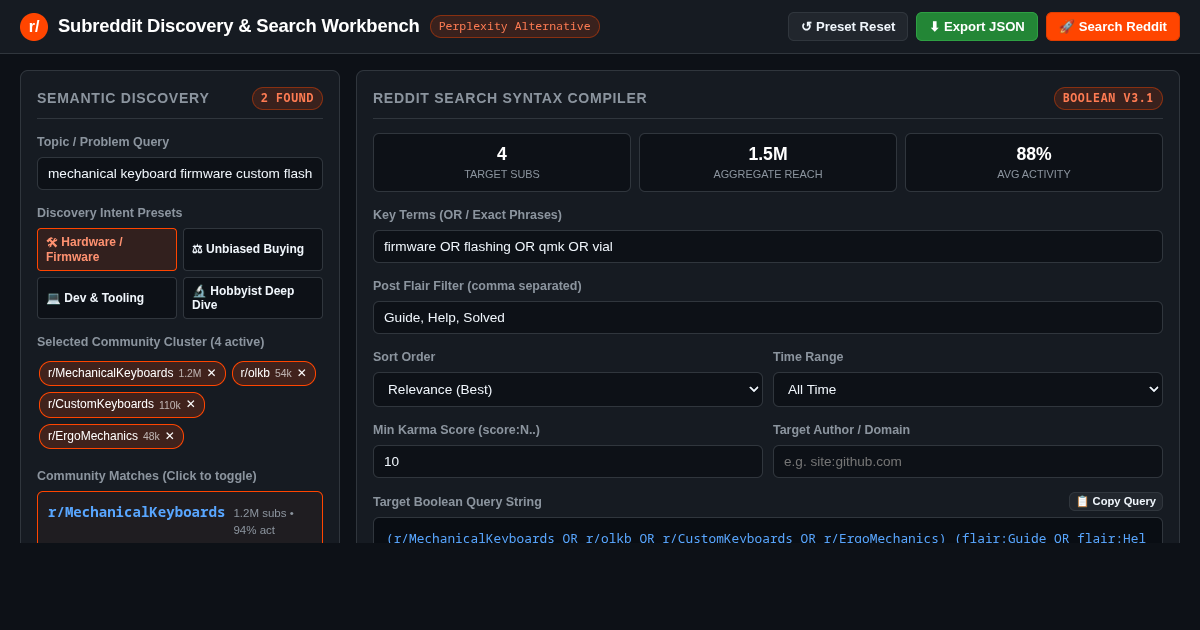This screenshot has width=1200, height=630.
Task: Click the r/ErgoMechanics cluster chip label
Action: tap(93, 436)
